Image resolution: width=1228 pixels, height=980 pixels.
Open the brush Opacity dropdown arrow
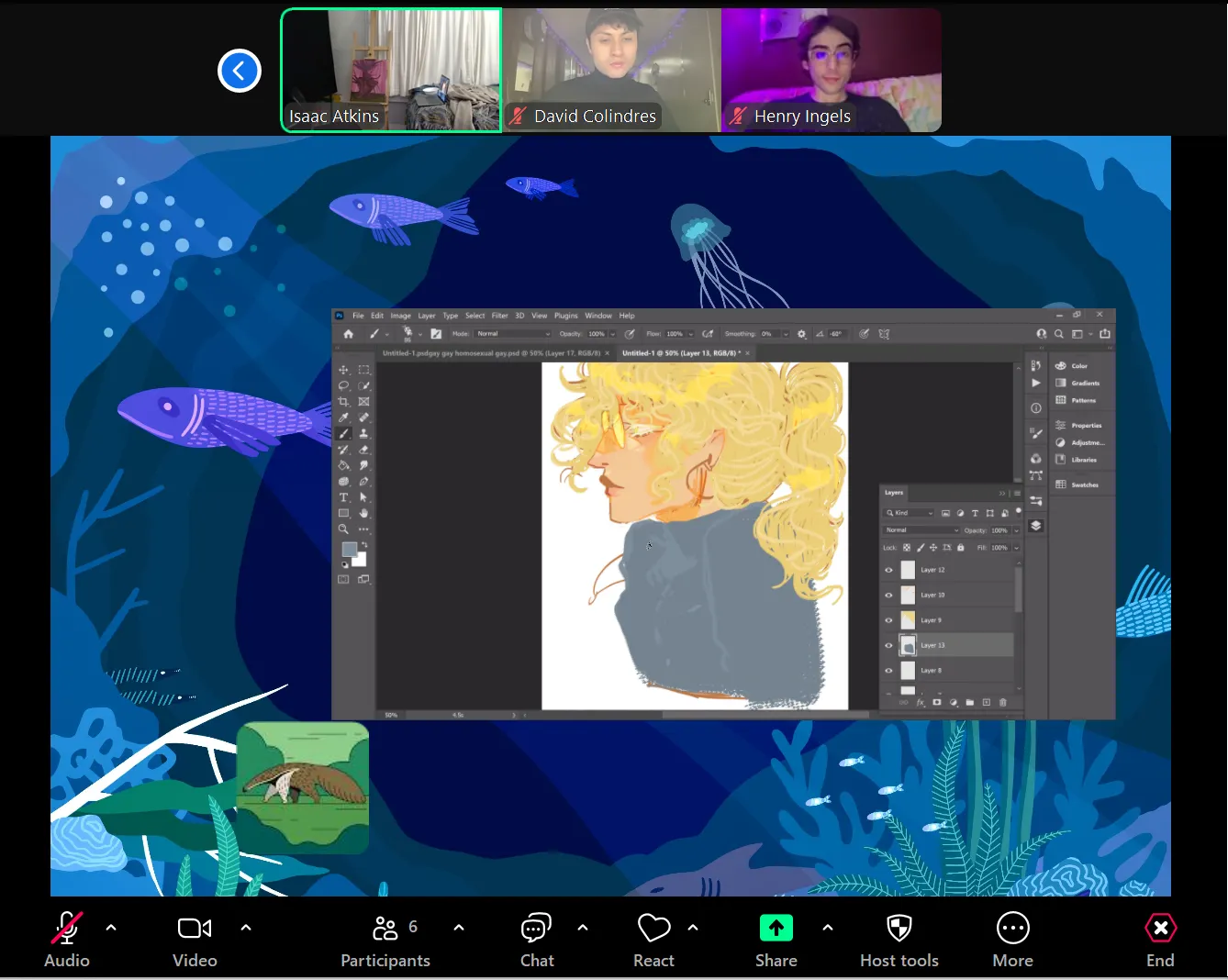(612, 334)
